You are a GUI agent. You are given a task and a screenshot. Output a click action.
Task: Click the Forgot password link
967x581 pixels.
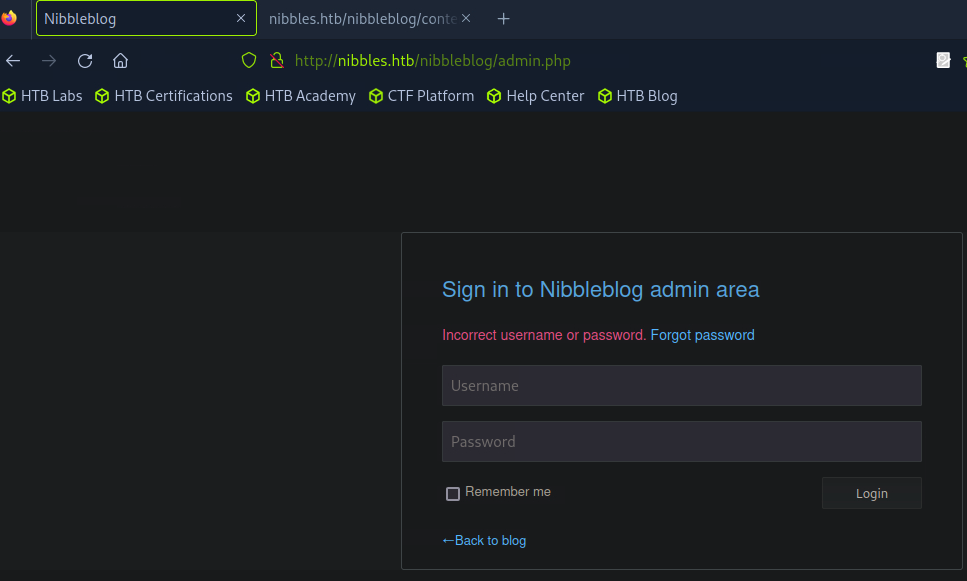[x=702, y=335]
